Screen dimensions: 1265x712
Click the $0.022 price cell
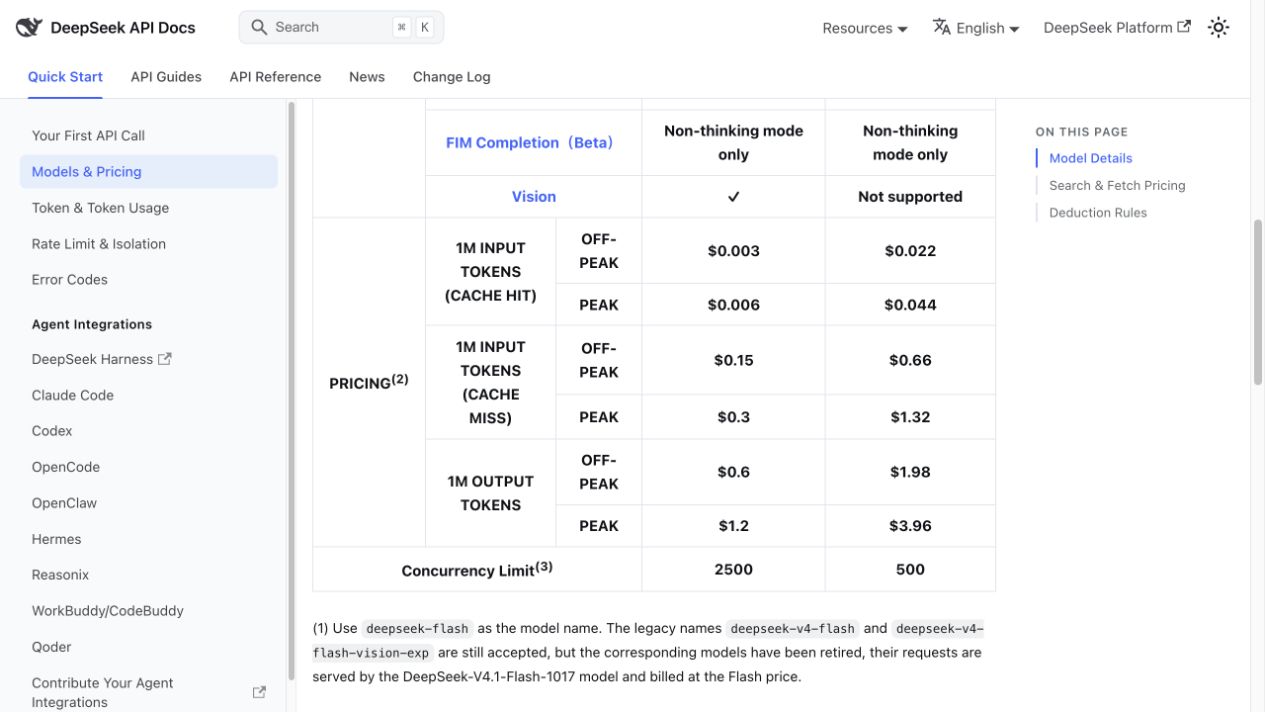(x=910, y=251)
